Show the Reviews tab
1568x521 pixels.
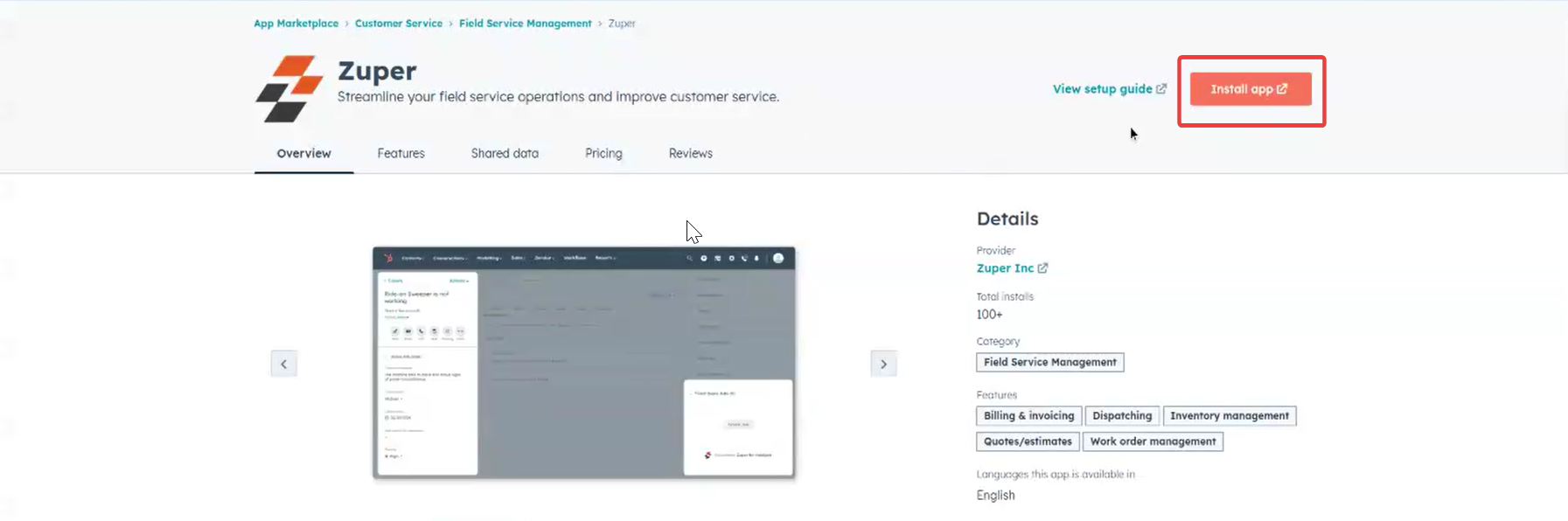click(690, 153)
